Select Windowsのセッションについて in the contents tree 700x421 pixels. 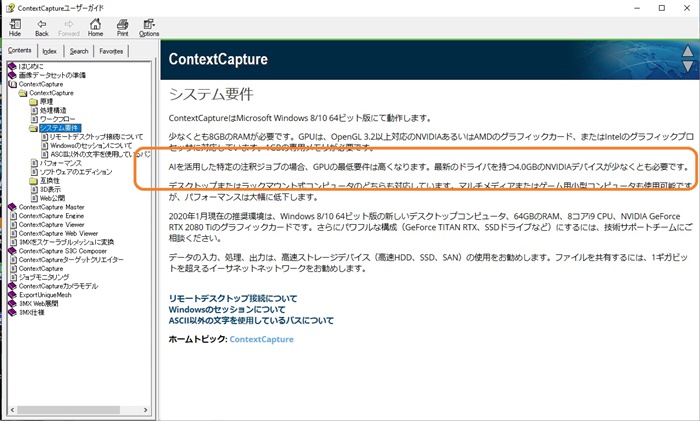(x=91, y=146)
